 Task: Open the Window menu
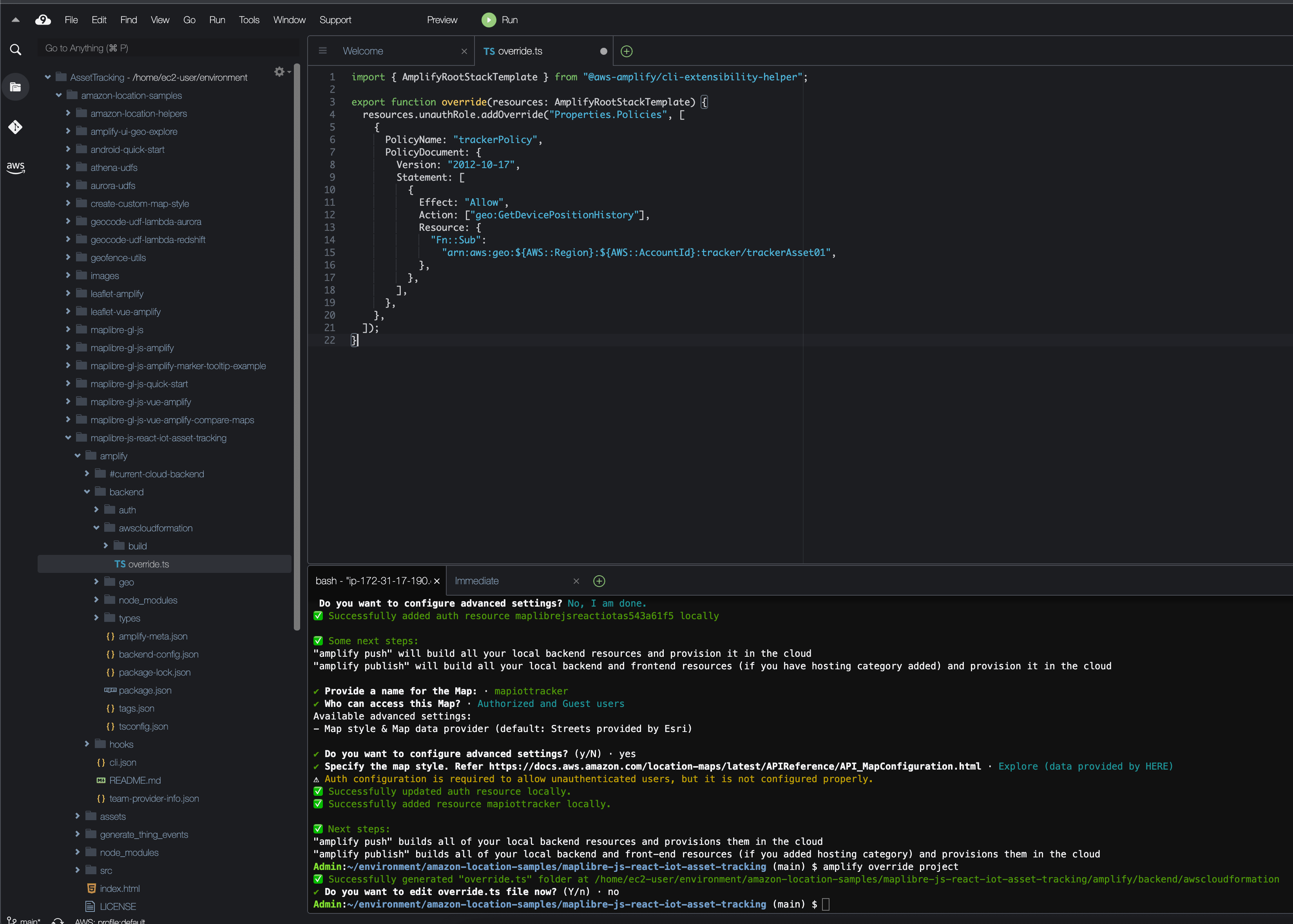point(290,20)
